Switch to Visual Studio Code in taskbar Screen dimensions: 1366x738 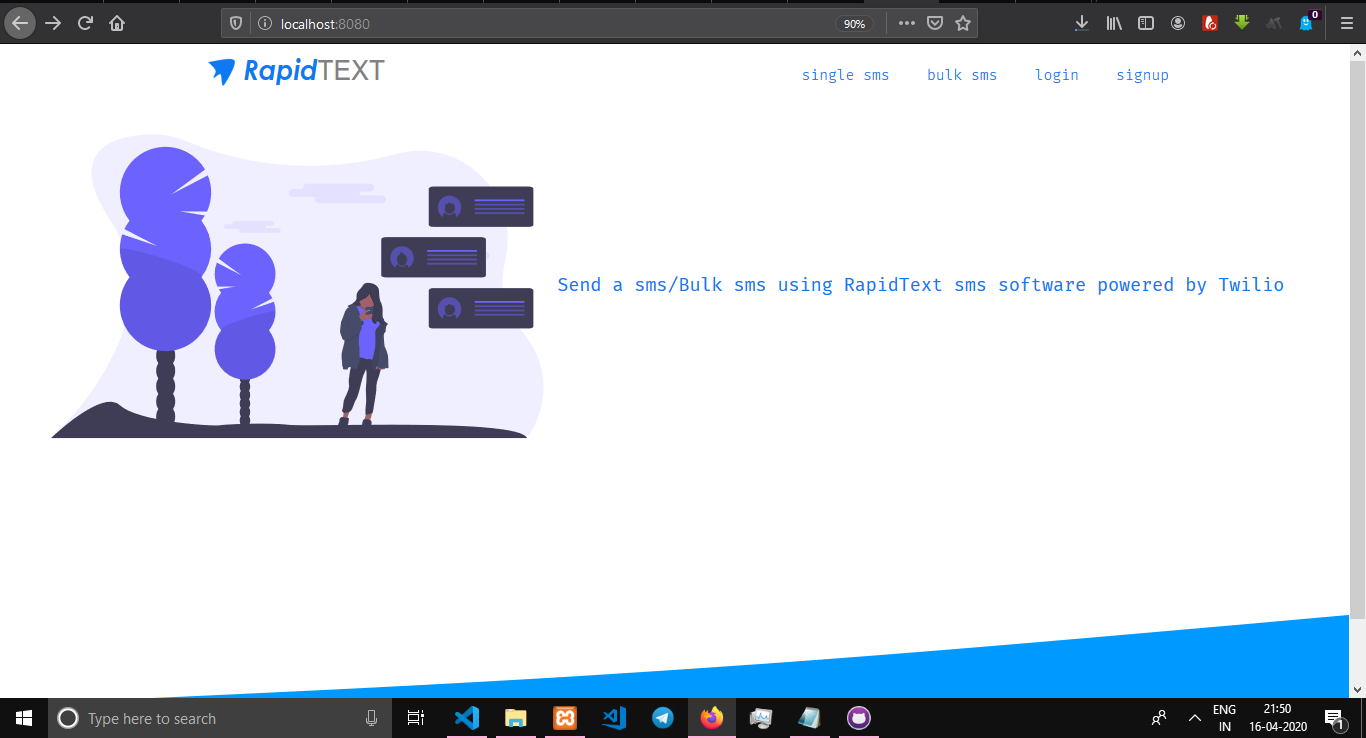467,718
